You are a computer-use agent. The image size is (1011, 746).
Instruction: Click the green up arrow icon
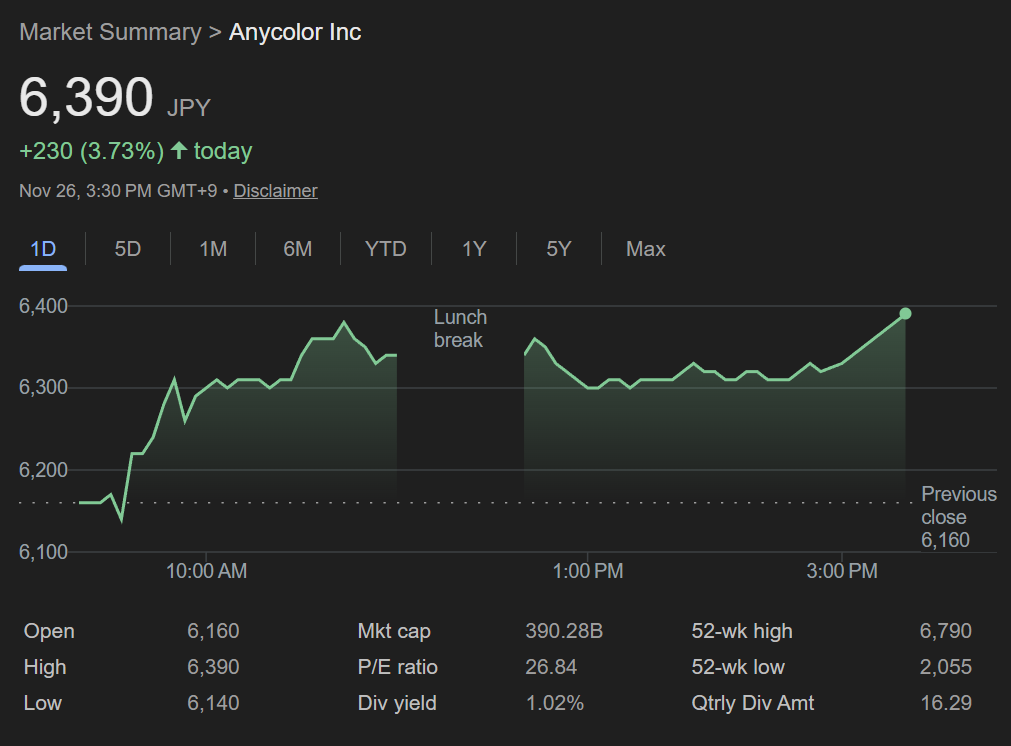pos(179,150)
